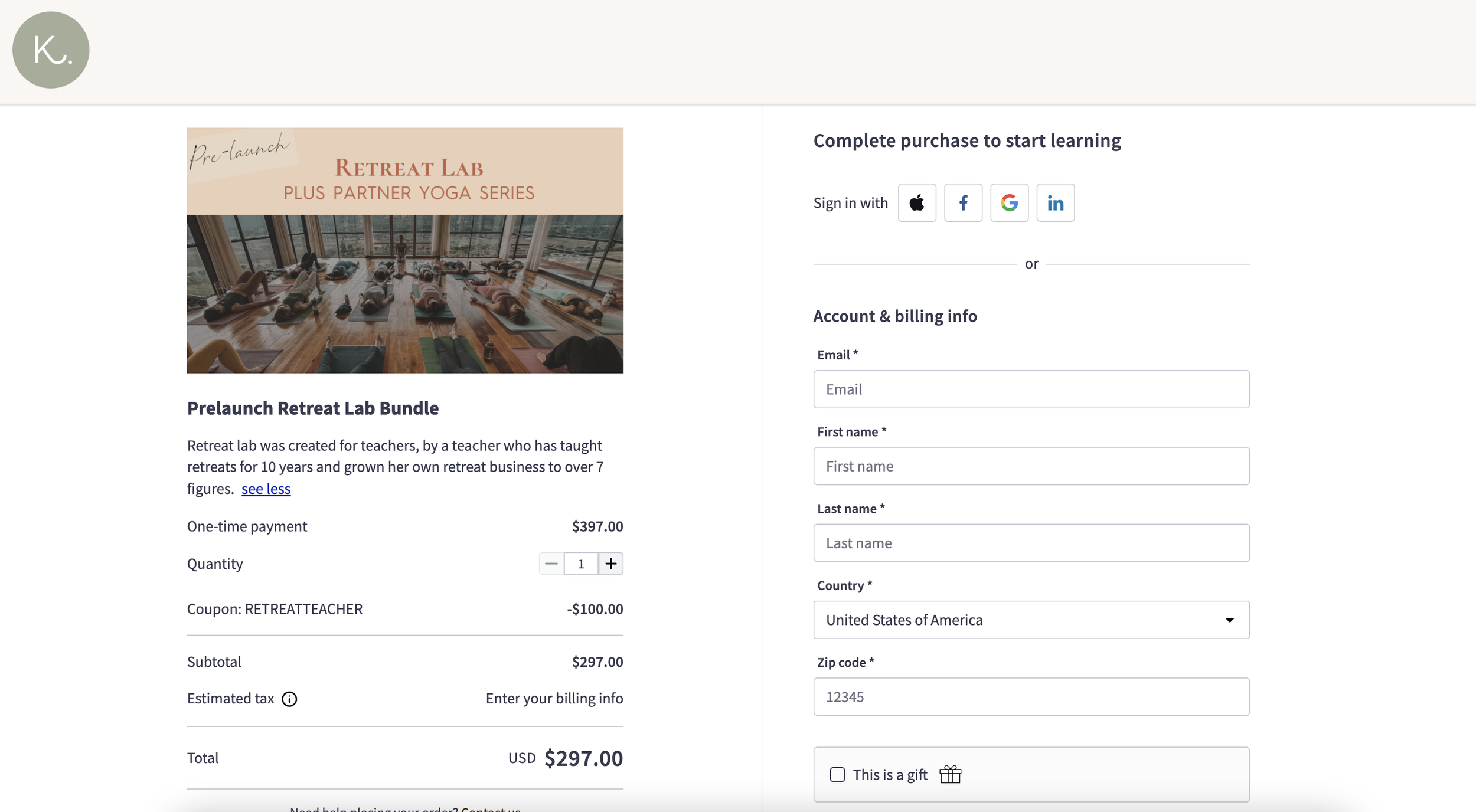Focus the First name field
The image size is (1476, 812).
point(1031,466)
